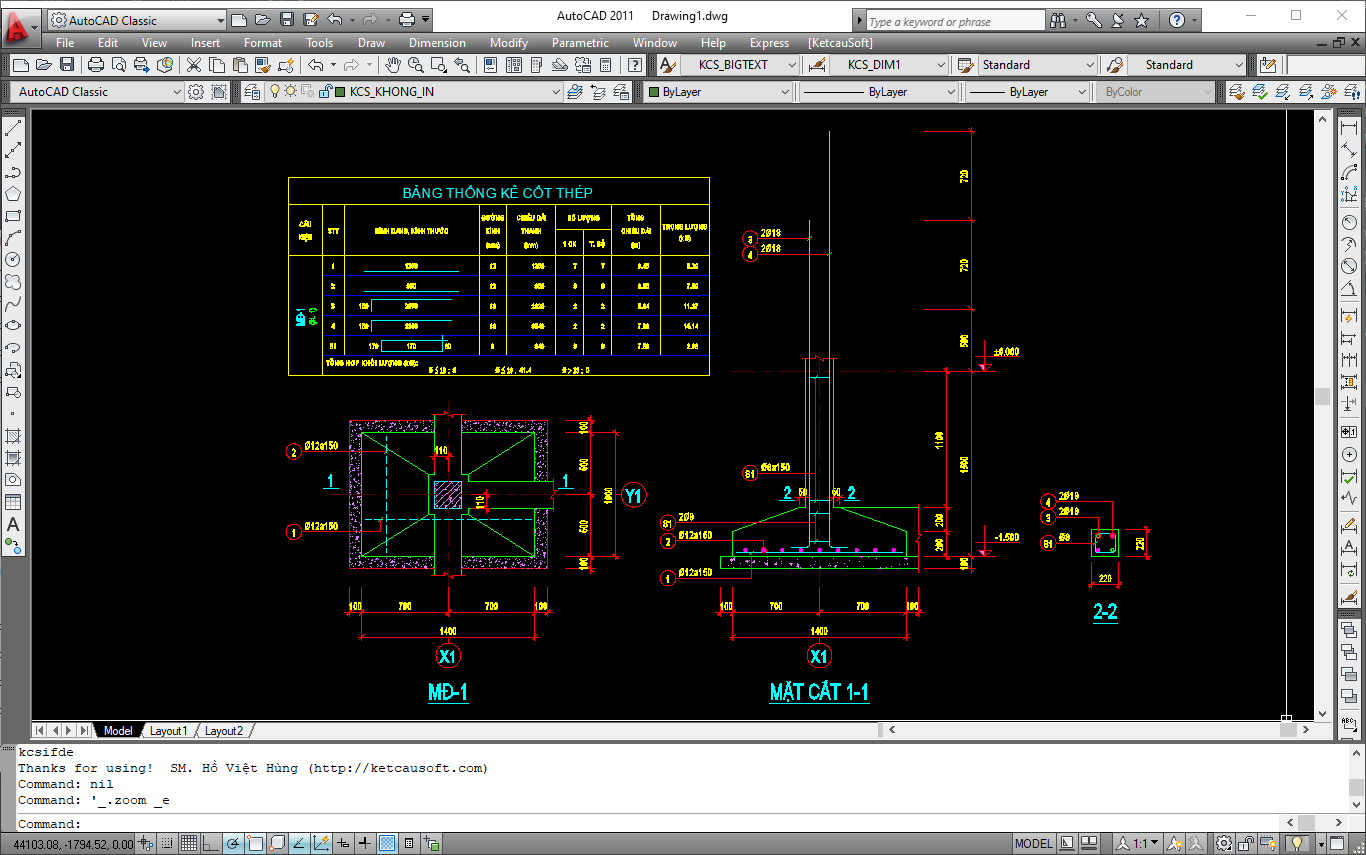Open the Parametric menu

[x=580, y=43]
